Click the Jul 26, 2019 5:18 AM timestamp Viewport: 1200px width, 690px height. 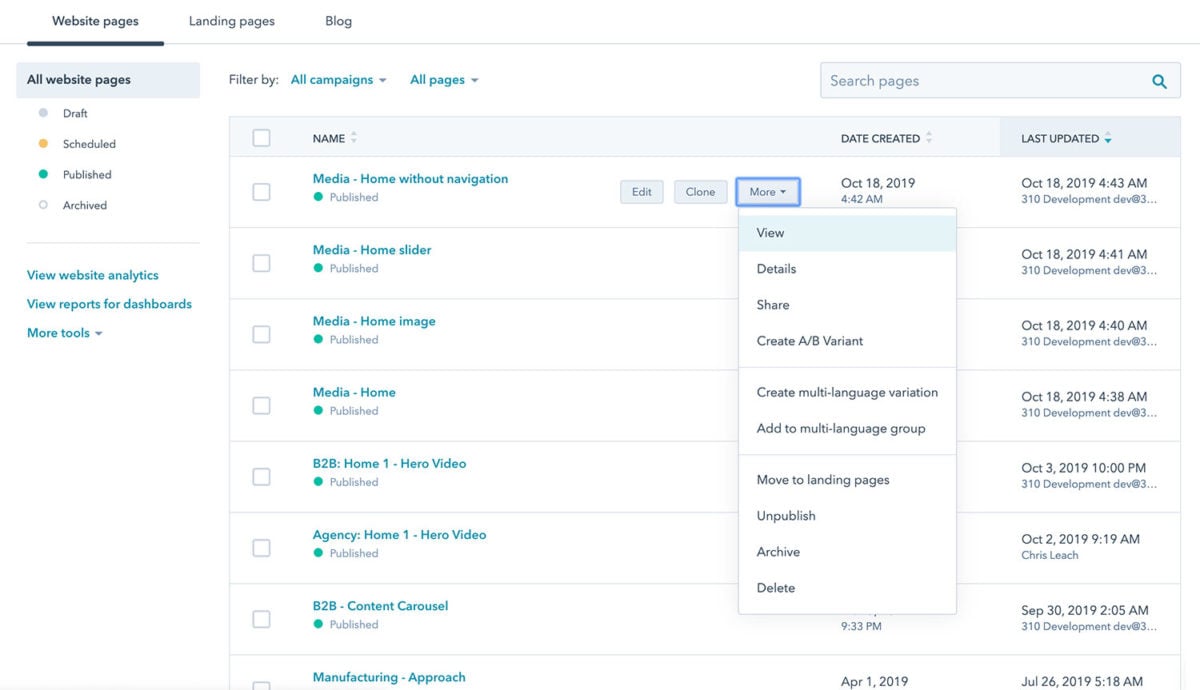point(1083,681)
